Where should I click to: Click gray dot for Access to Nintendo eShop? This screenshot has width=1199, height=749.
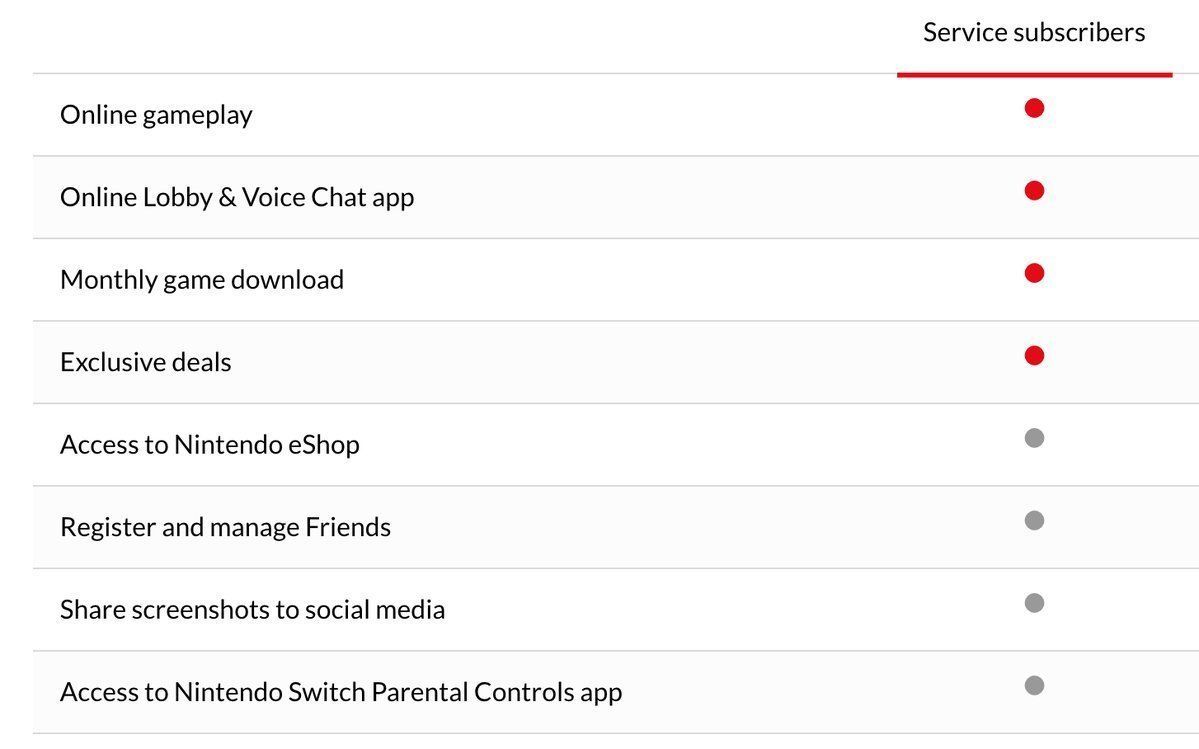tap(1034, 438)
